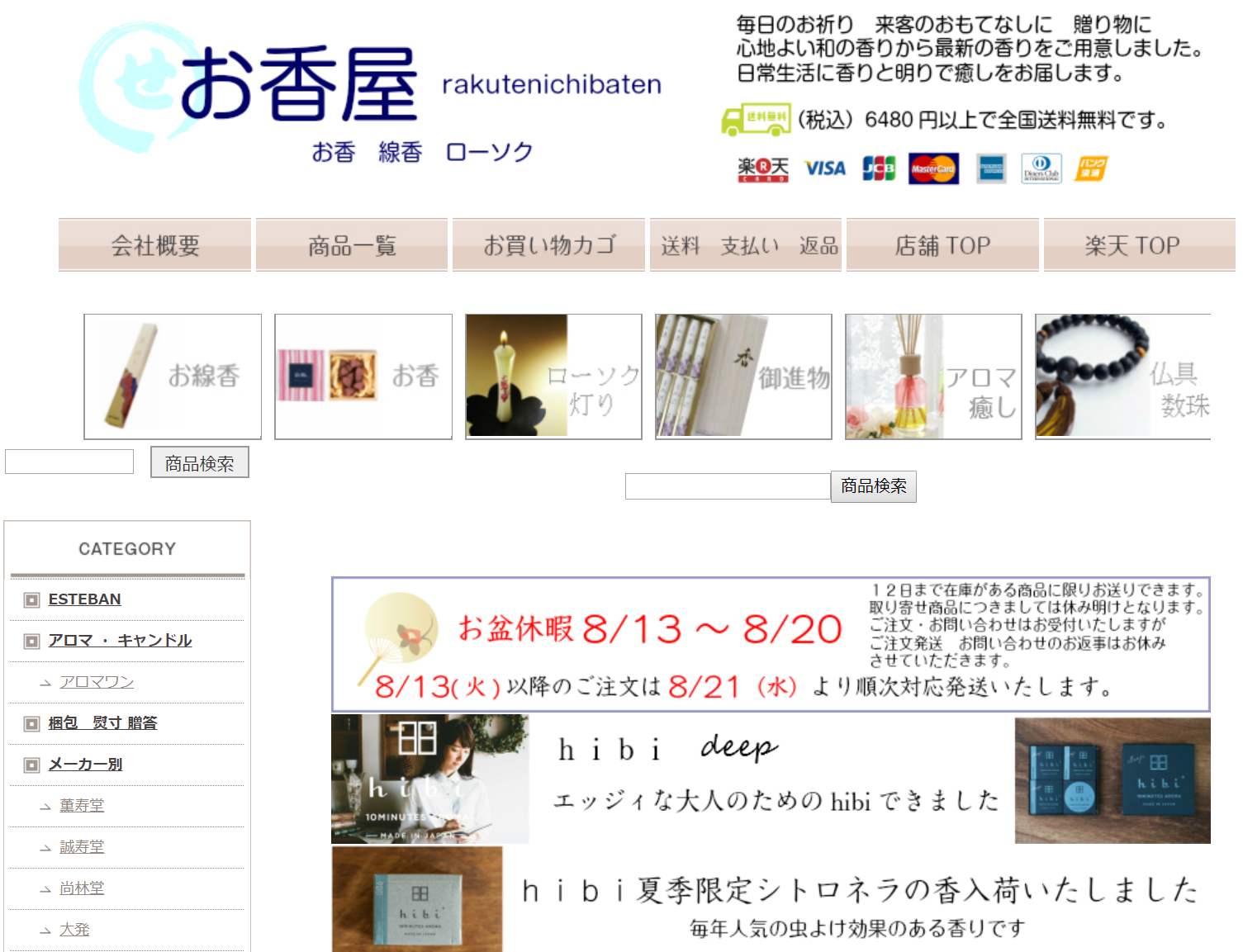This screenshot has height=952, width=1243.
Task: Click the Diners Club card icon
Action: (x=1041, y=168)
